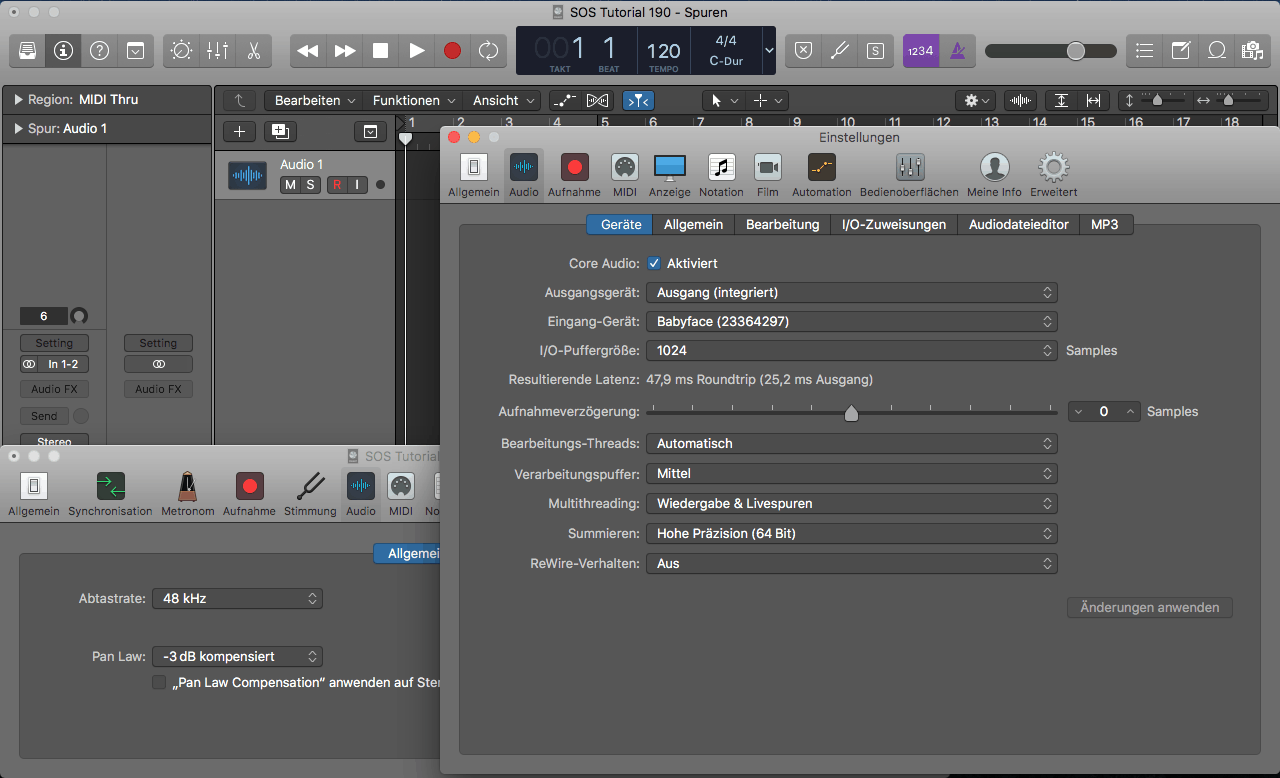The height and width of the screenshot is (778, 1280).
Task: Switch to the I/O-Zuweisungen tab
Action: (x=893, y=225)
